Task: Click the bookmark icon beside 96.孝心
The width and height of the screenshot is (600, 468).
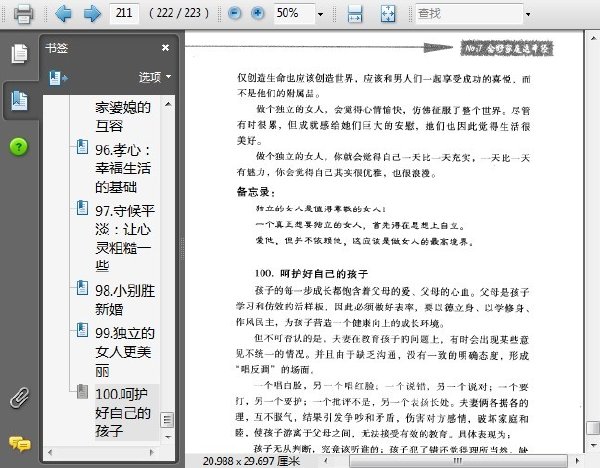Action: [82, 147]
